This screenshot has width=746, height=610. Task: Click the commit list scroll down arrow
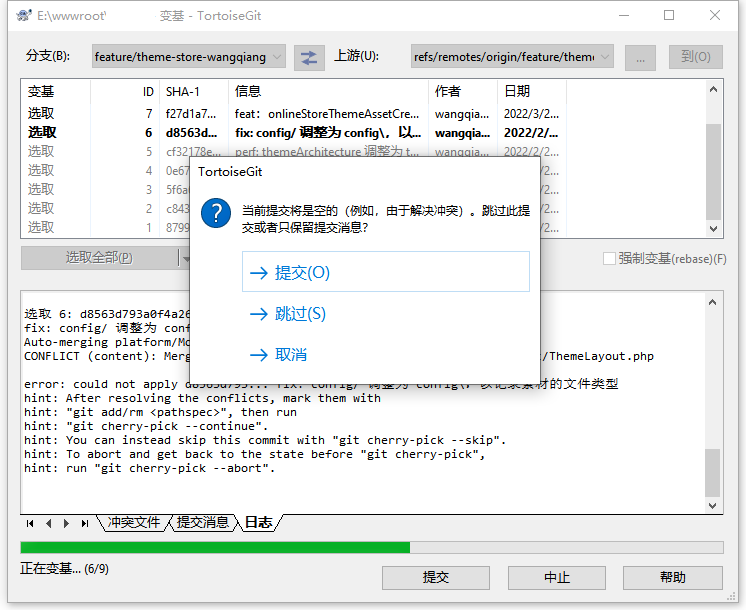pos(713,228)
